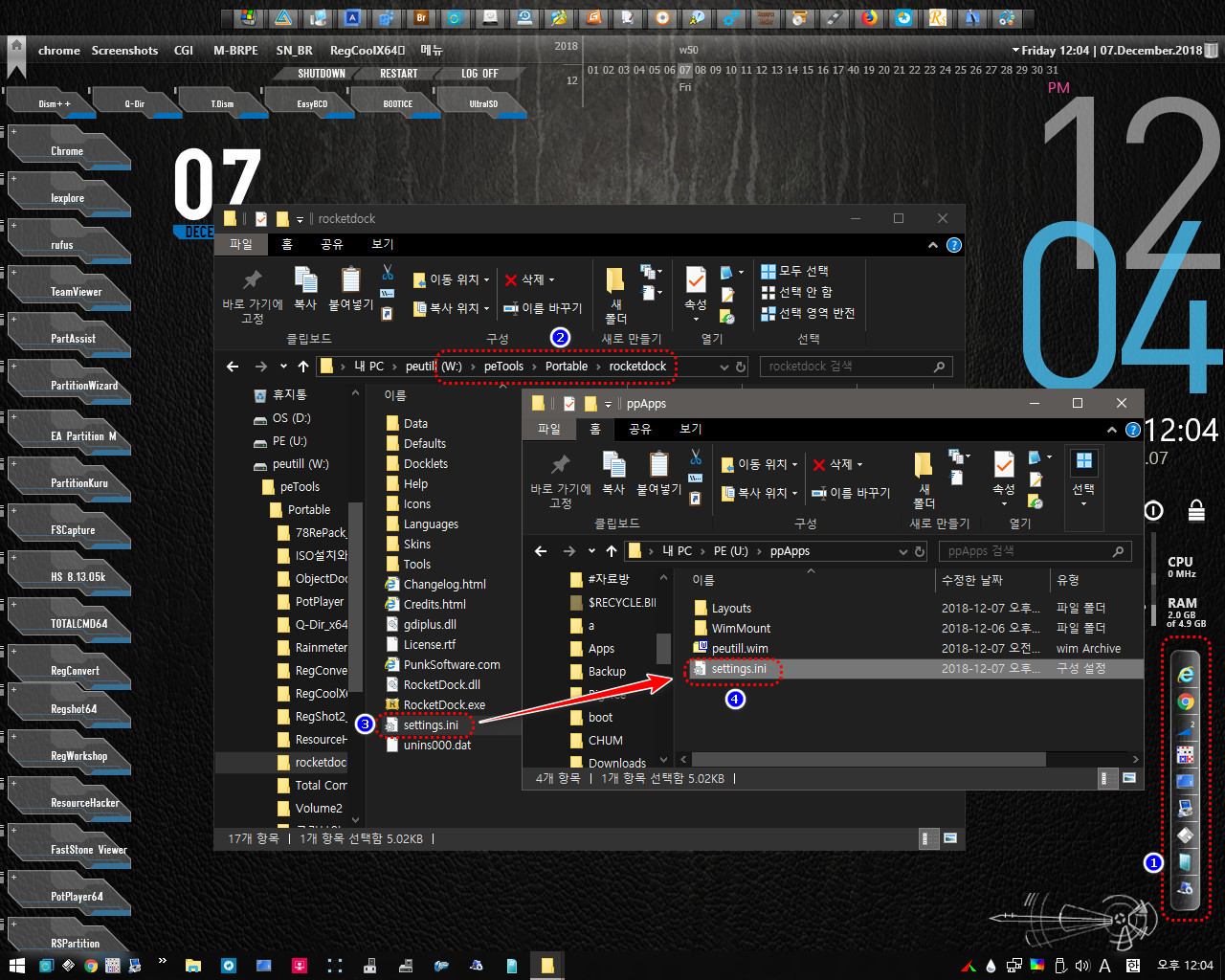The height and width of the screenshot is (980, 1225).
Task: Click the ppApps horizontal scrollbar
Action: click(868, 759)
